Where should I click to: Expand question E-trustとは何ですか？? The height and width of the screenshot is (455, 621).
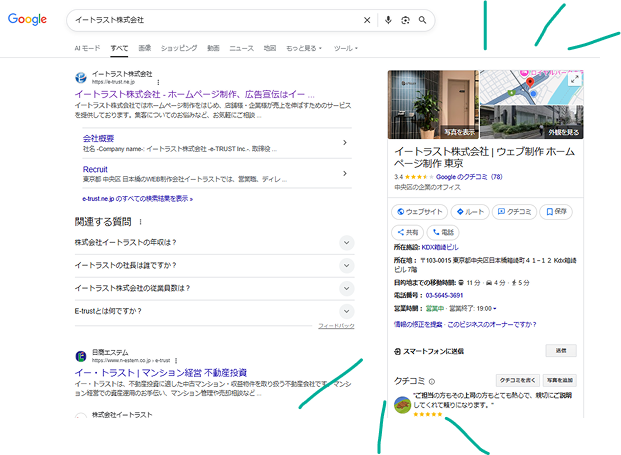(347, 311)
